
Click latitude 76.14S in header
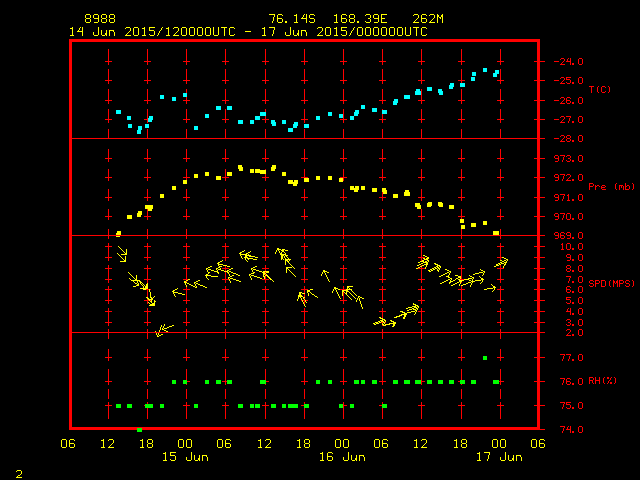pos(292,19)
